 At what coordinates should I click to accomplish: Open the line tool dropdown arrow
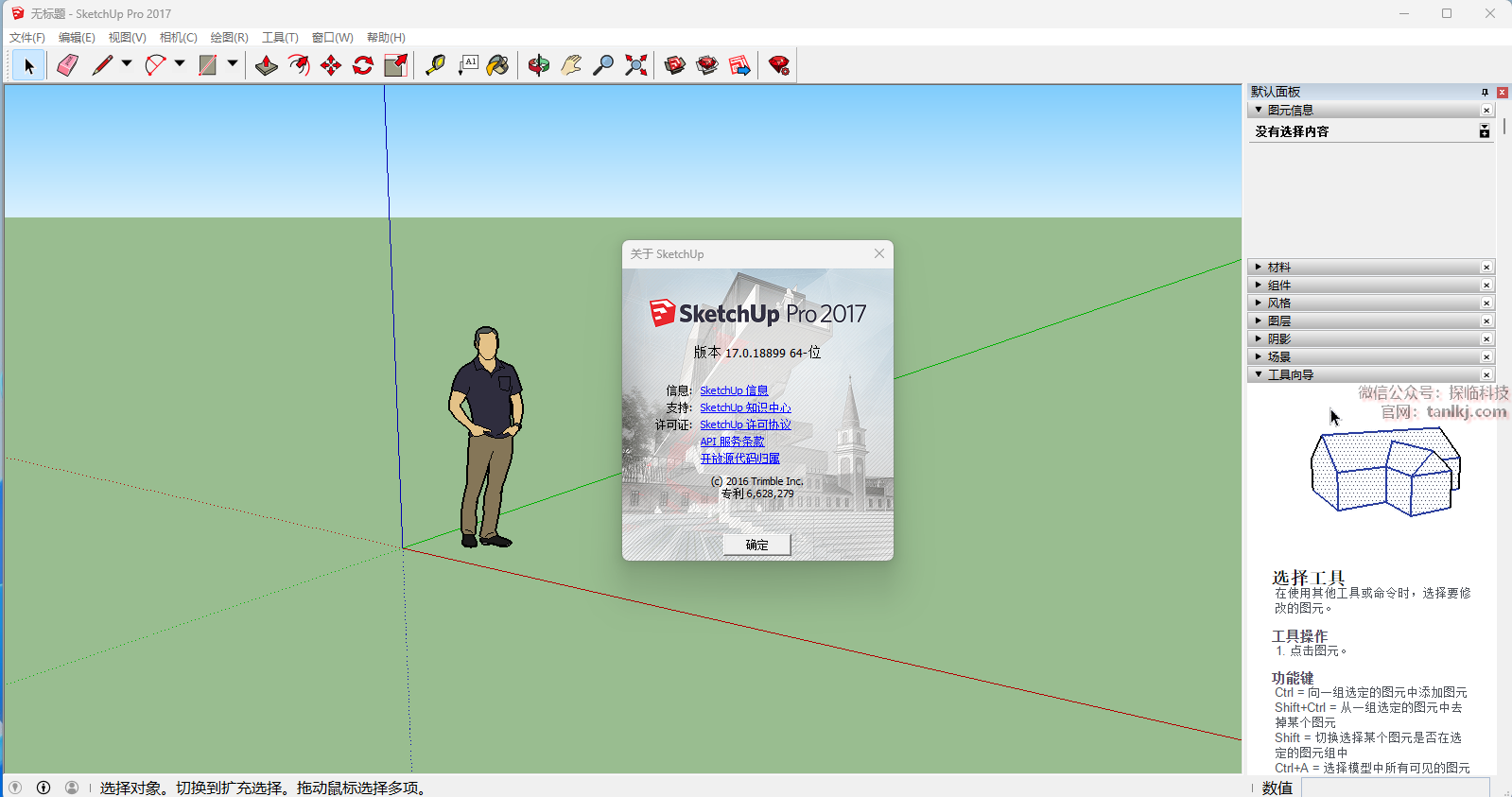point(127,64)
